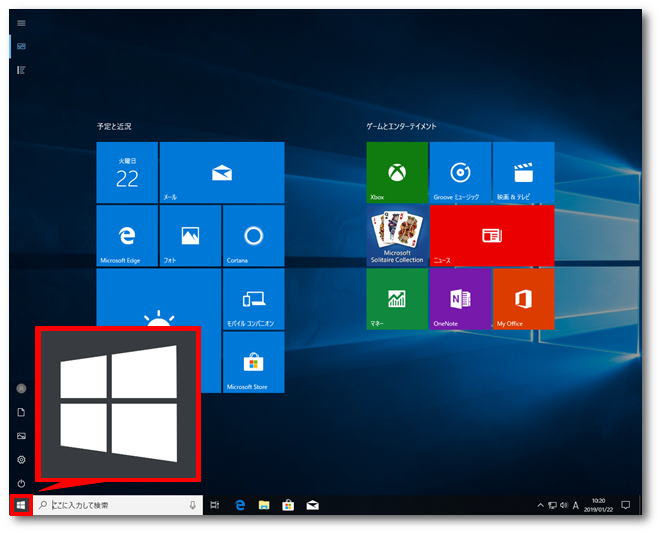
Task: Open the user account avatar
Action: pyautogui.click(x=21, y=388)
